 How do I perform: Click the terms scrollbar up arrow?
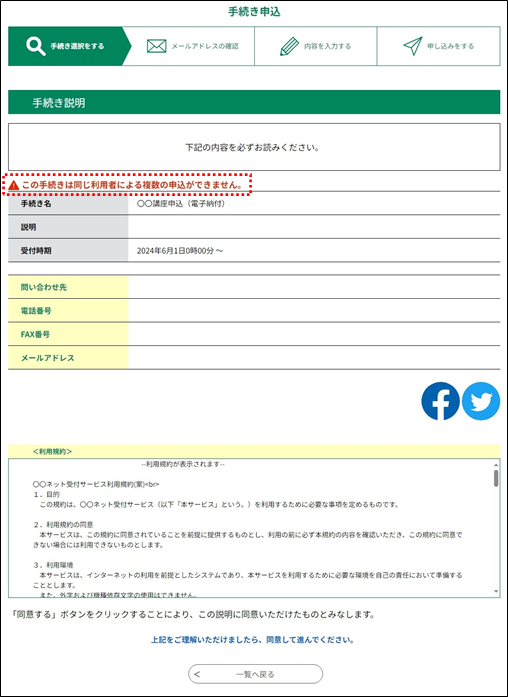point(496,465)
